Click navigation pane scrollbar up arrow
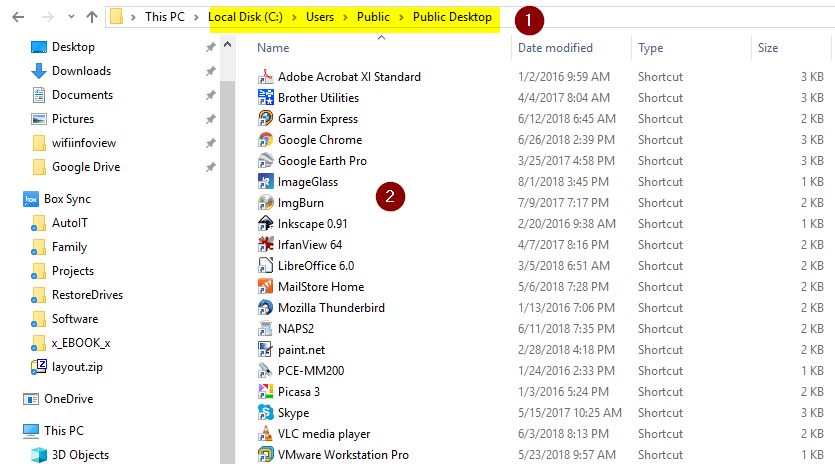This screenshot has width=835, height=464. coord(227,45)
